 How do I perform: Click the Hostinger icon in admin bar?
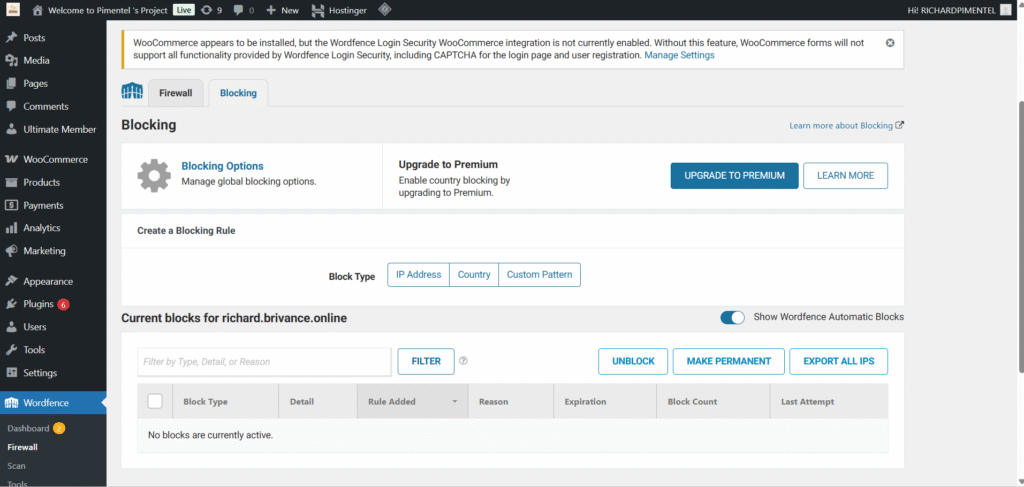(x=318, y=10)
